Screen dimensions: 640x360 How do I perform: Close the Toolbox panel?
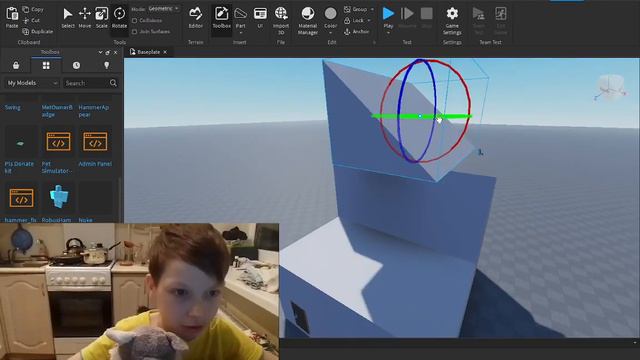[116, 52]
